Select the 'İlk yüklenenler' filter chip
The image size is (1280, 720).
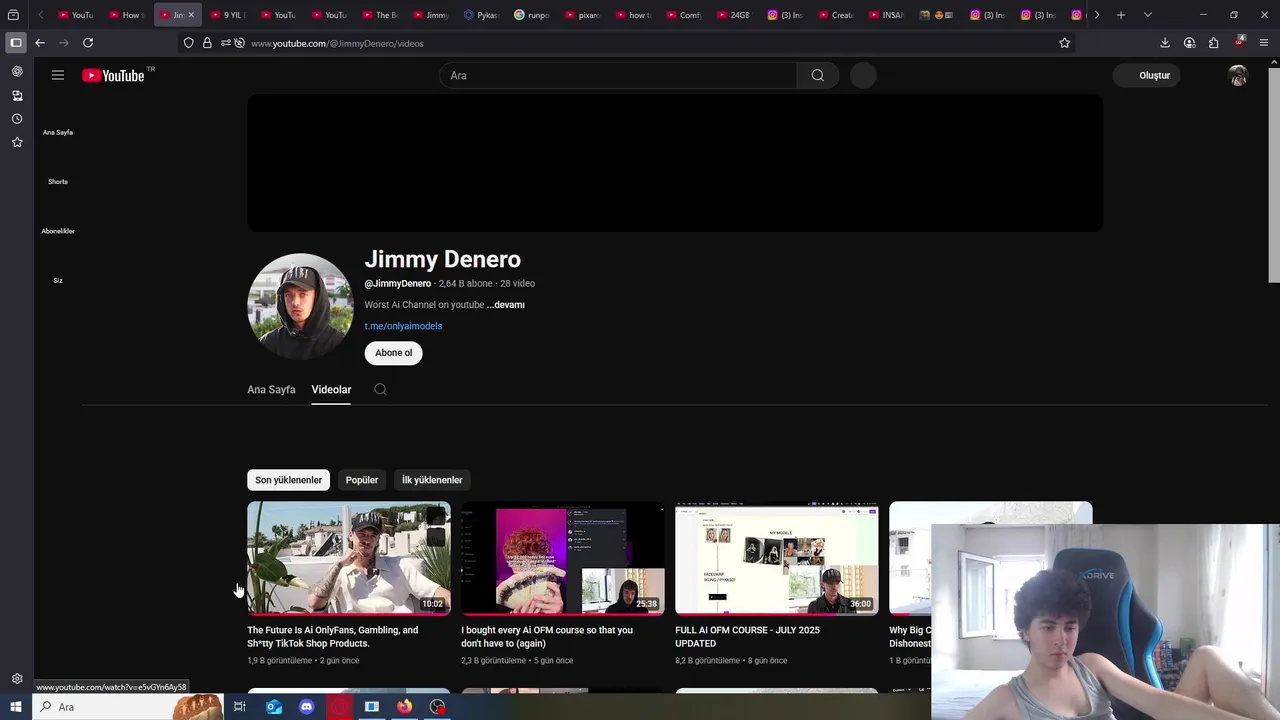(x=432, y=480)
